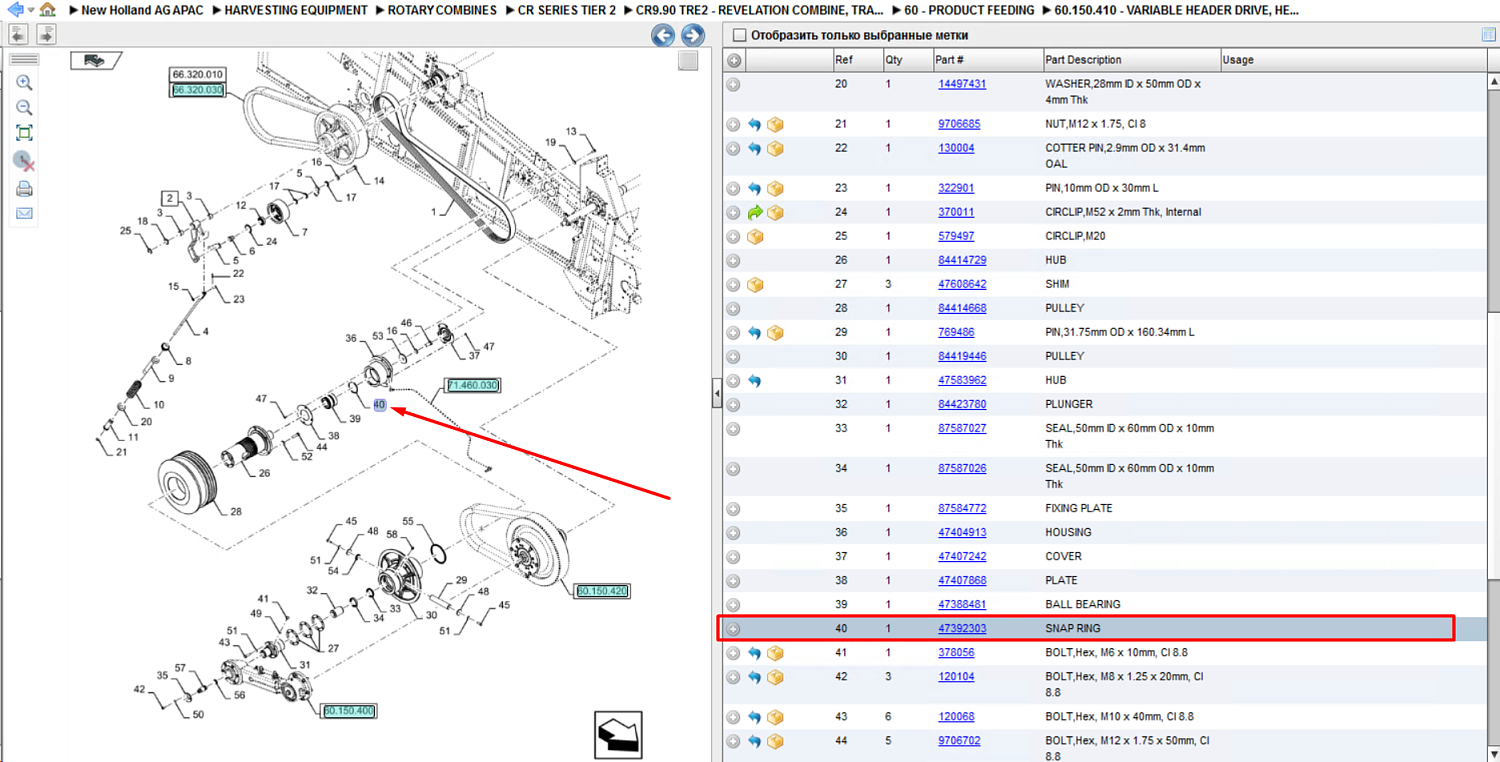The image size is (1500, 762).
Task: Click the 60.150.400 reference label in the diagram
Action: coord(349,711)
